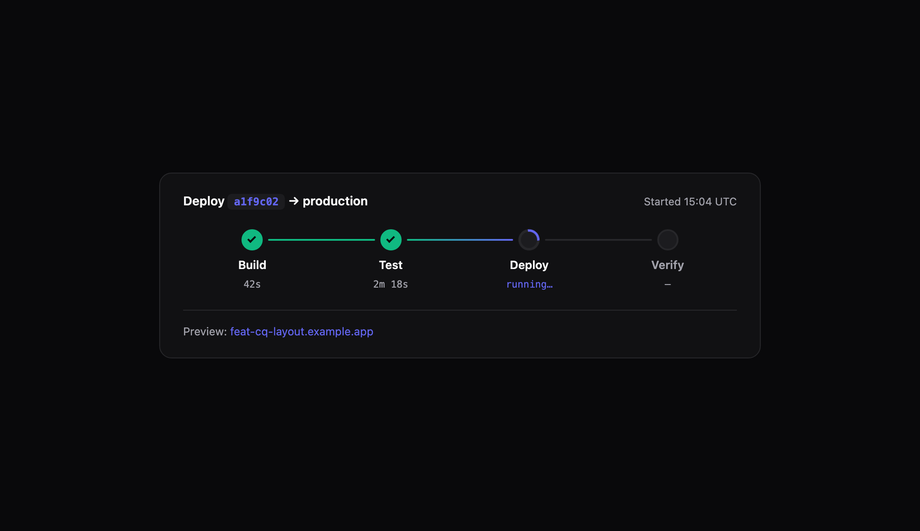920x531 pixels.
Task: Click the a1f9c02 commit hash badge
Action: click(x=256, y=201)
